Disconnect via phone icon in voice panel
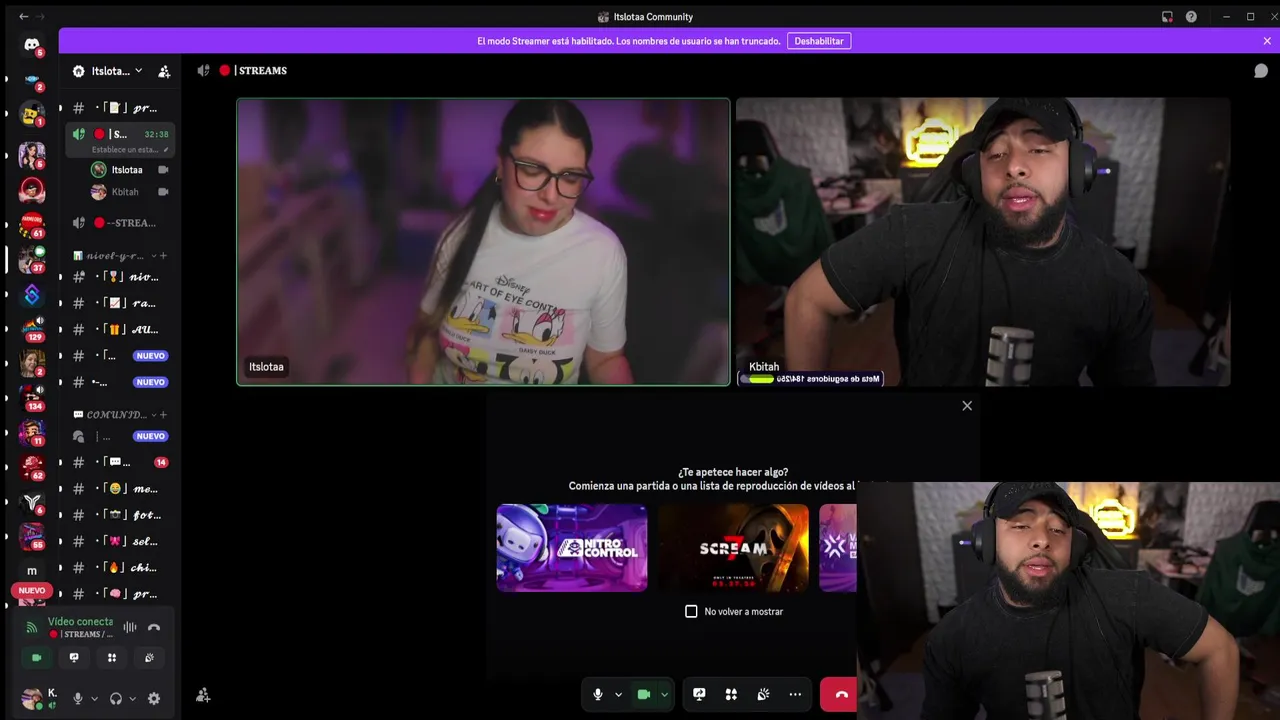This screenshot has height=720, width=1280. [x=154, y=628]
